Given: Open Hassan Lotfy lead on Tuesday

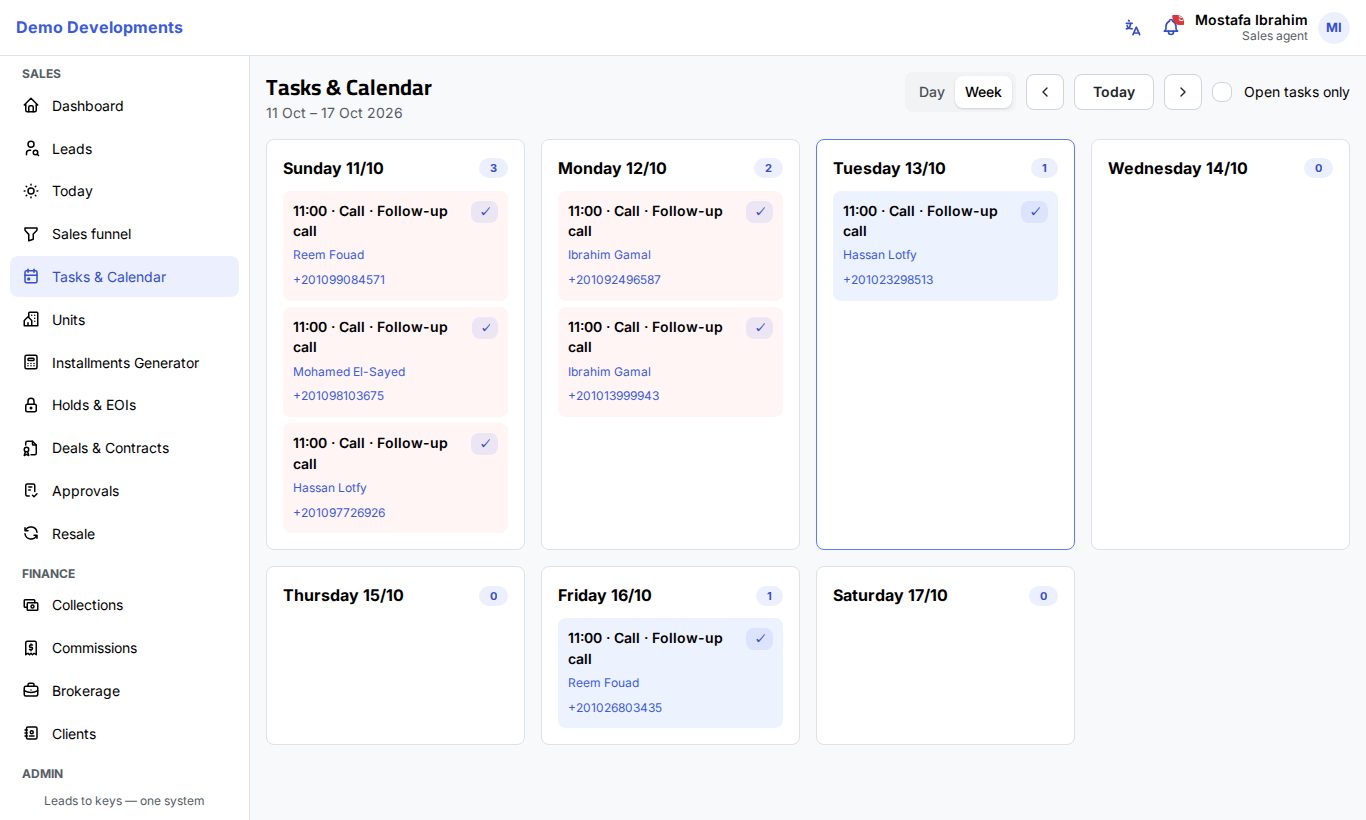Looking at the screenshot, I should tap(879, 255).
